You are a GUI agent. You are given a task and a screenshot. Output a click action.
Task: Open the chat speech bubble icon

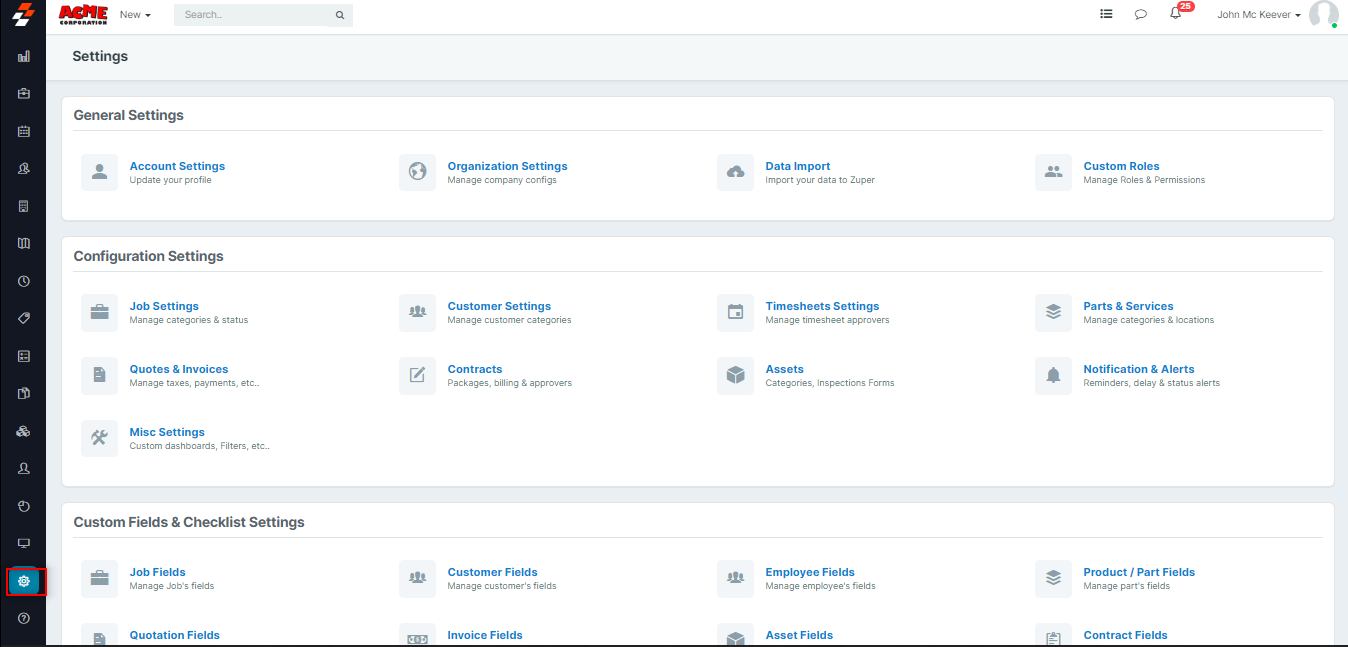[x=1140, y=15]
